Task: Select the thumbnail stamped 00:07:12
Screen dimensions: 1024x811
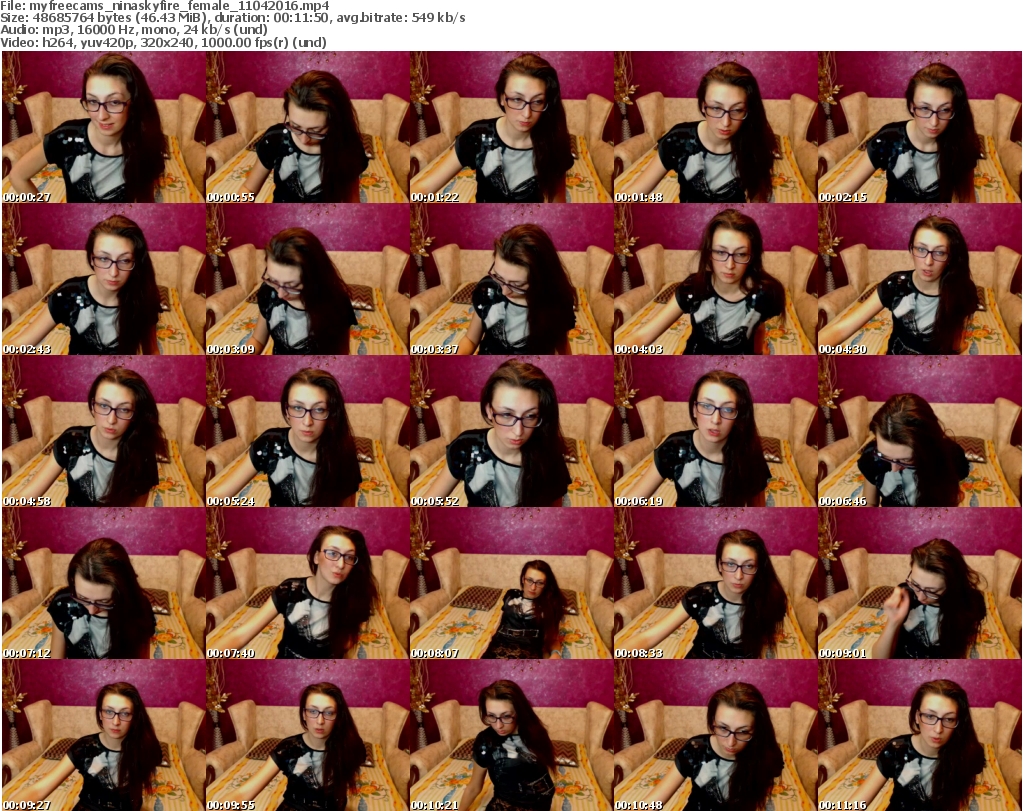Action: 104,584
